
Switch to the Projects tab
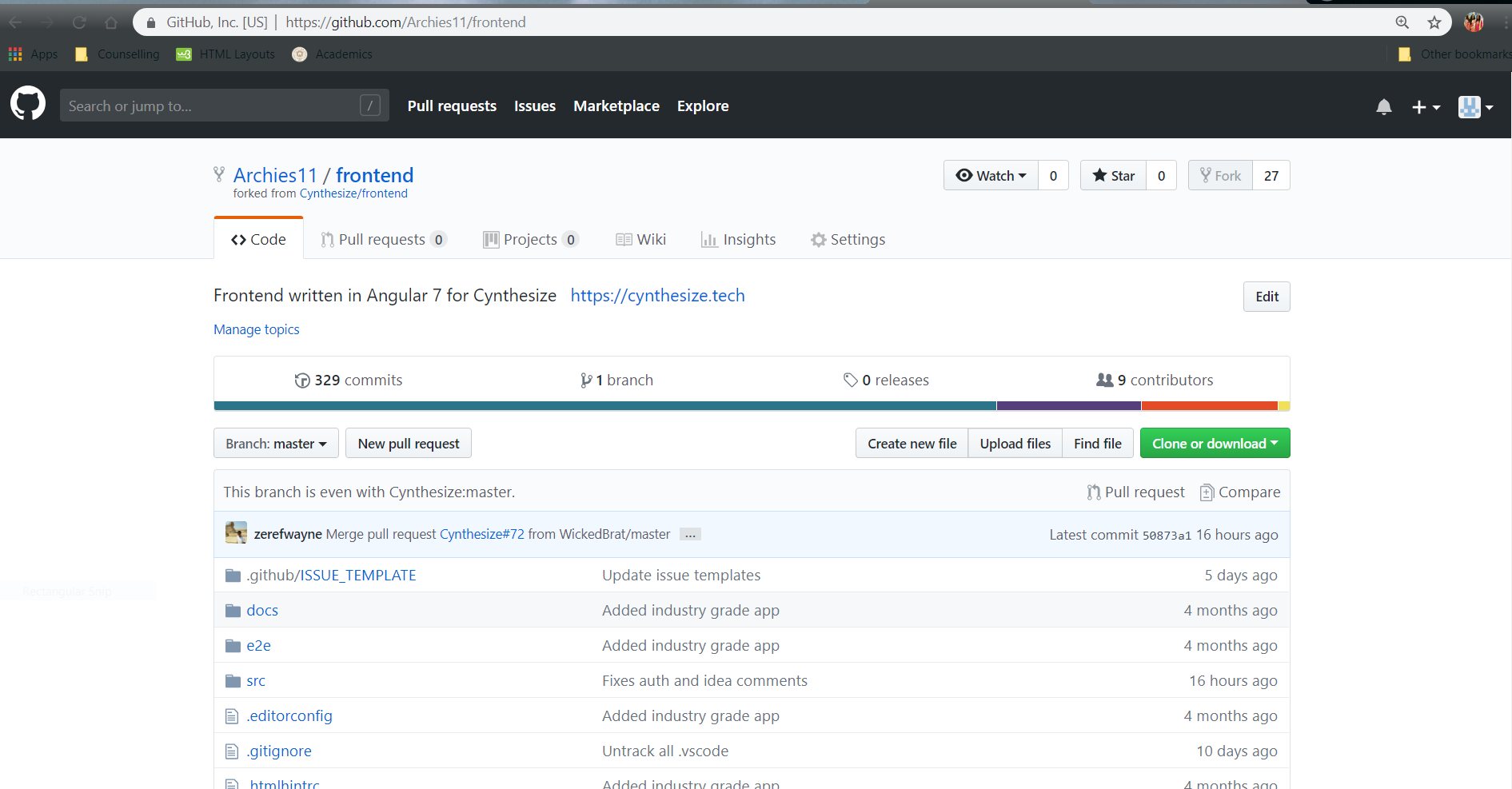pos(531,239)
